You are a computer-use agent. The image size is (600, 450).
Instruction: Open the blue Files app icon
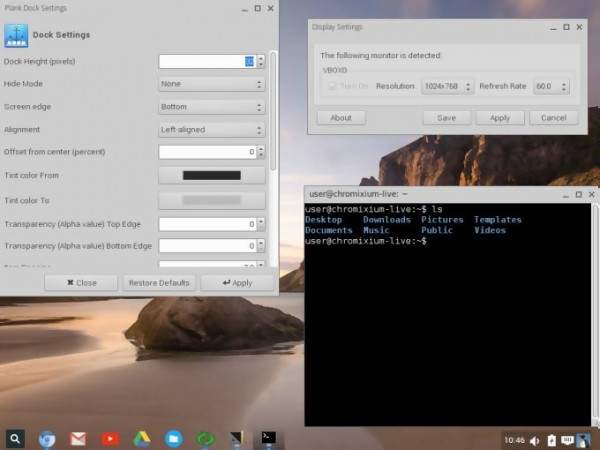(x=173, y=439)
